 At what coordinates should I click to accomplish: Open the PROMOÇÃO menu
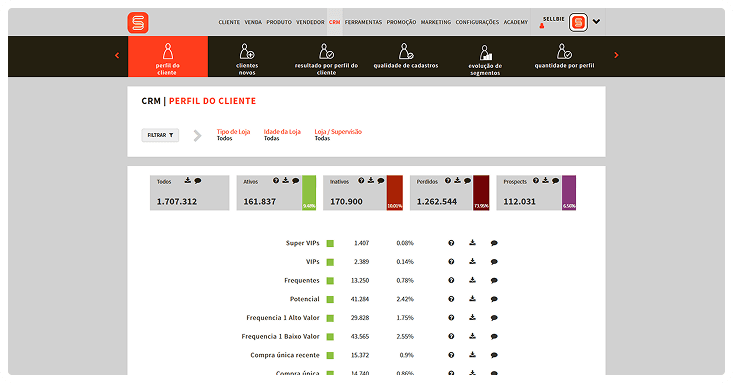pyautogui.click(x=401, y=22)
